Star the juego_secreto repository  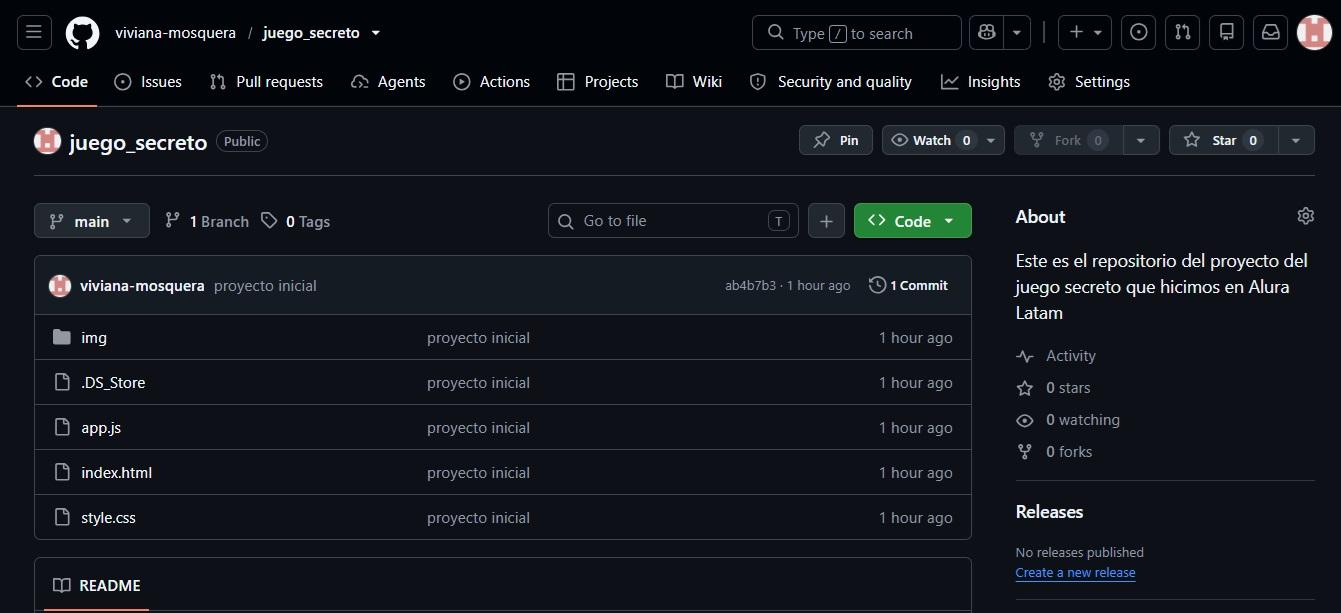[x=1222, y=140]
